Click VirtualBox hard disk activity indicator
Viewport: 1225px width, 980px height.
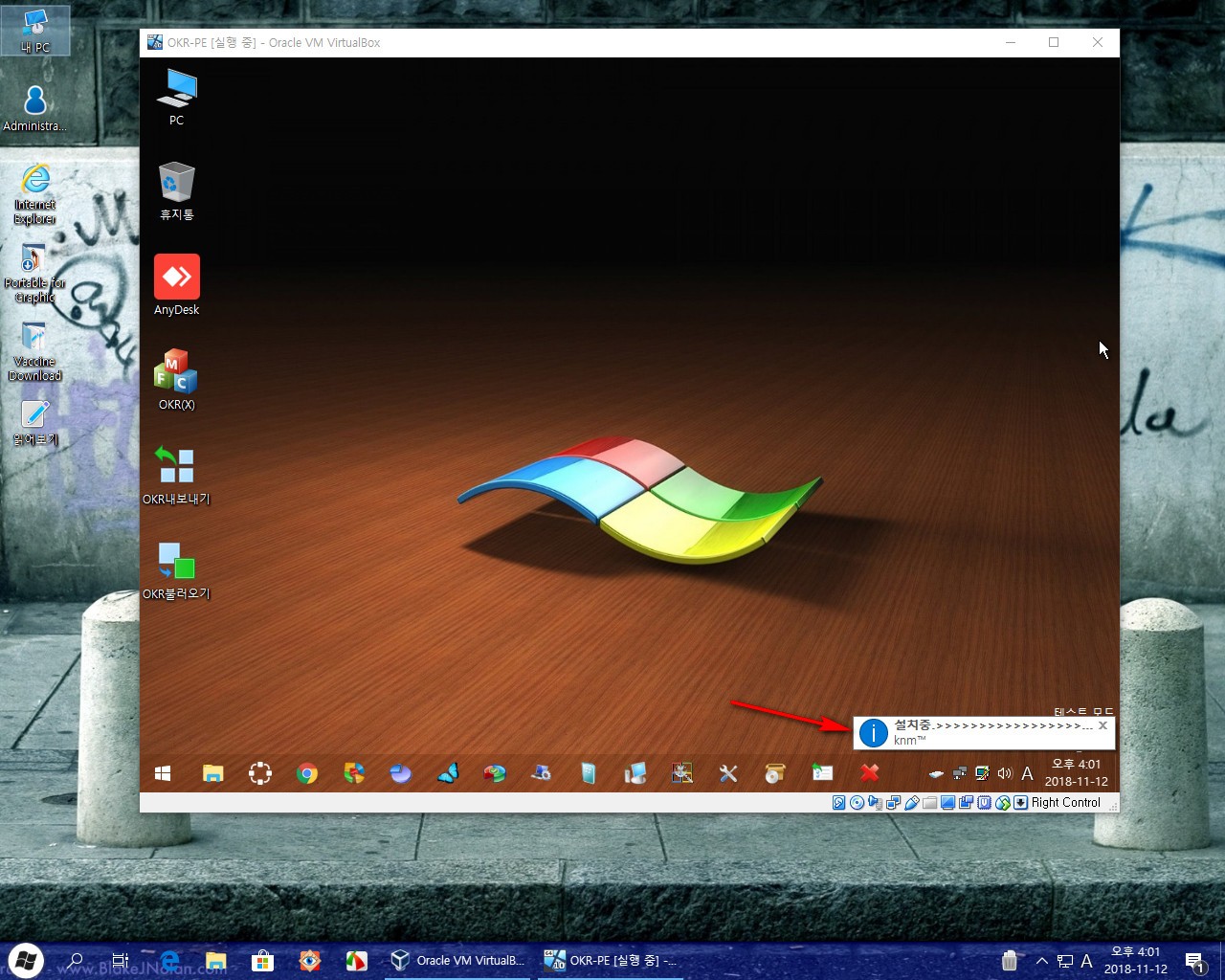coord(838,803)
